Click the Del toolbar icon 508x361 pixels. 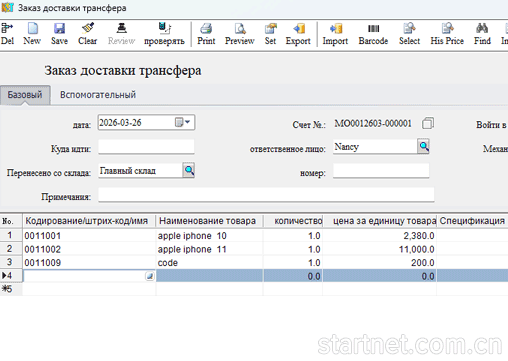[x=7, y=33]
